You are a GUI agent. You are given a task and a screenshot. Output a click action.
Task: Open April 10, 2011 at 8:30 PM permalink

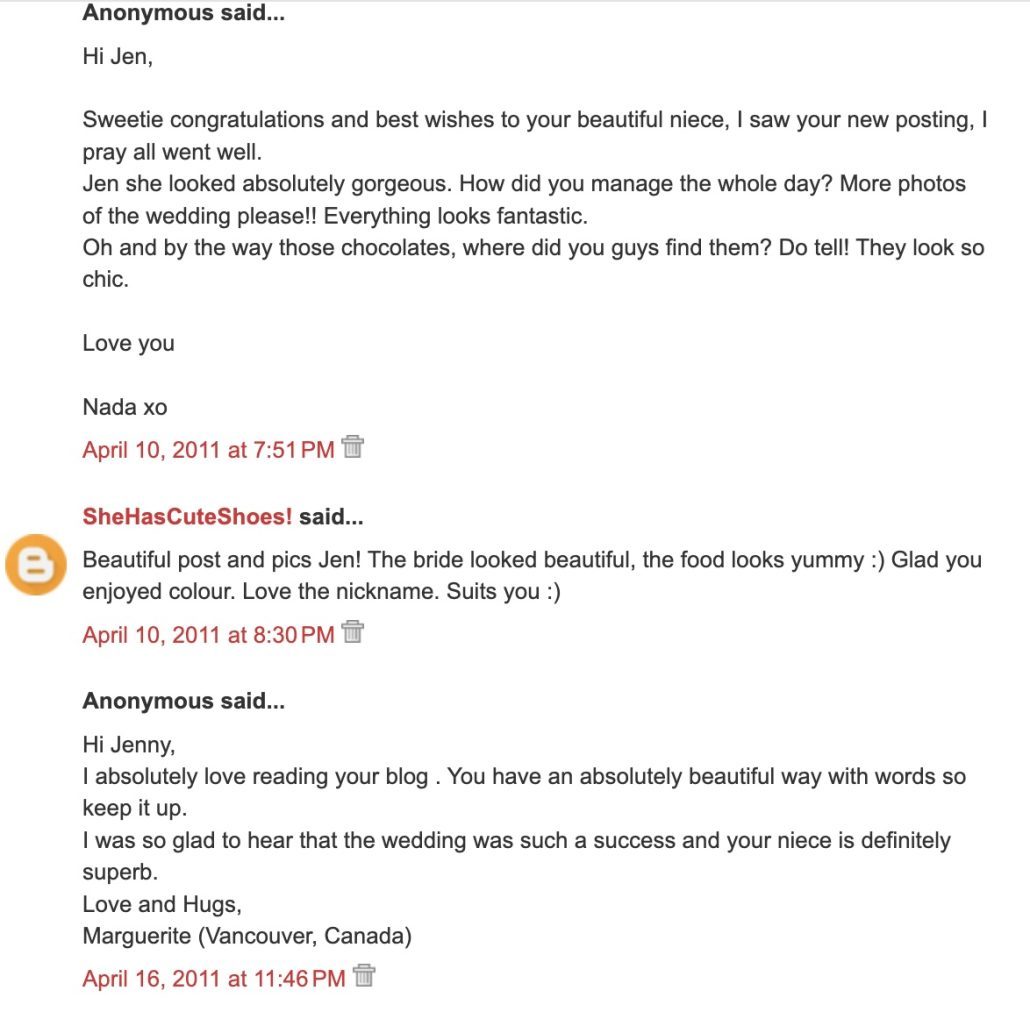[x=208, y=635]
